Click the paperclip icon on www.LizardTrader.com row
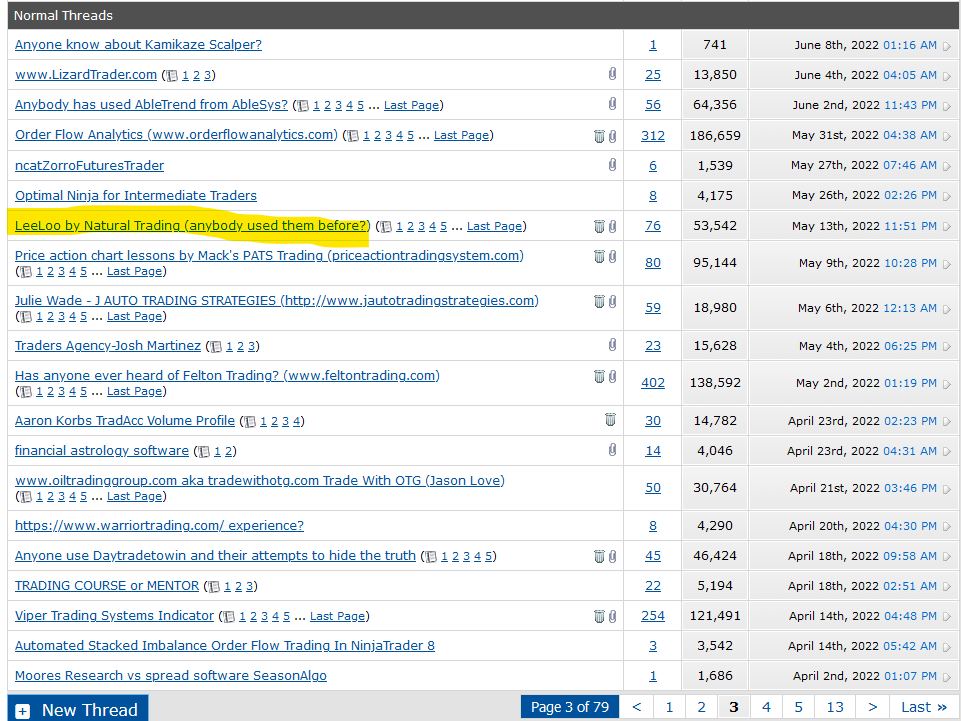The width and height of the screenshot is (961, 721). 612,74
